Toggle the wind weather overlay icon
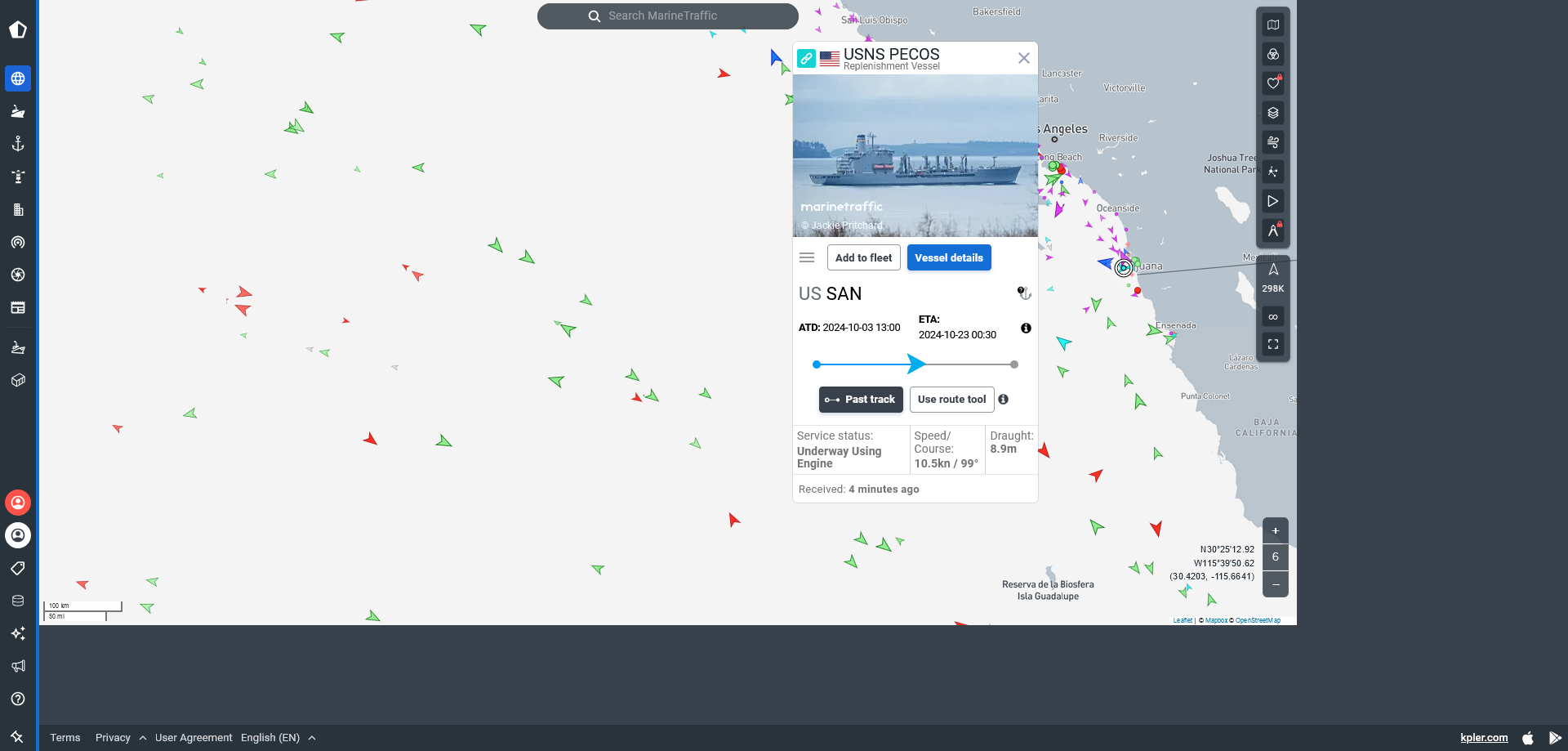 1273,142
